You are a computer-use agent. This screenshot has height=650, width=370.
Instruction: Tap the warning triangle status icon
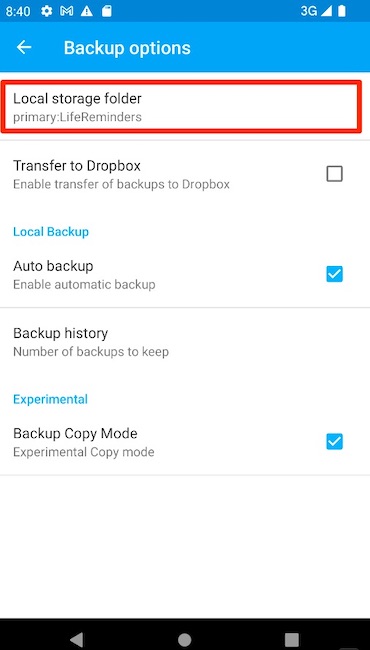coord(87,11)
